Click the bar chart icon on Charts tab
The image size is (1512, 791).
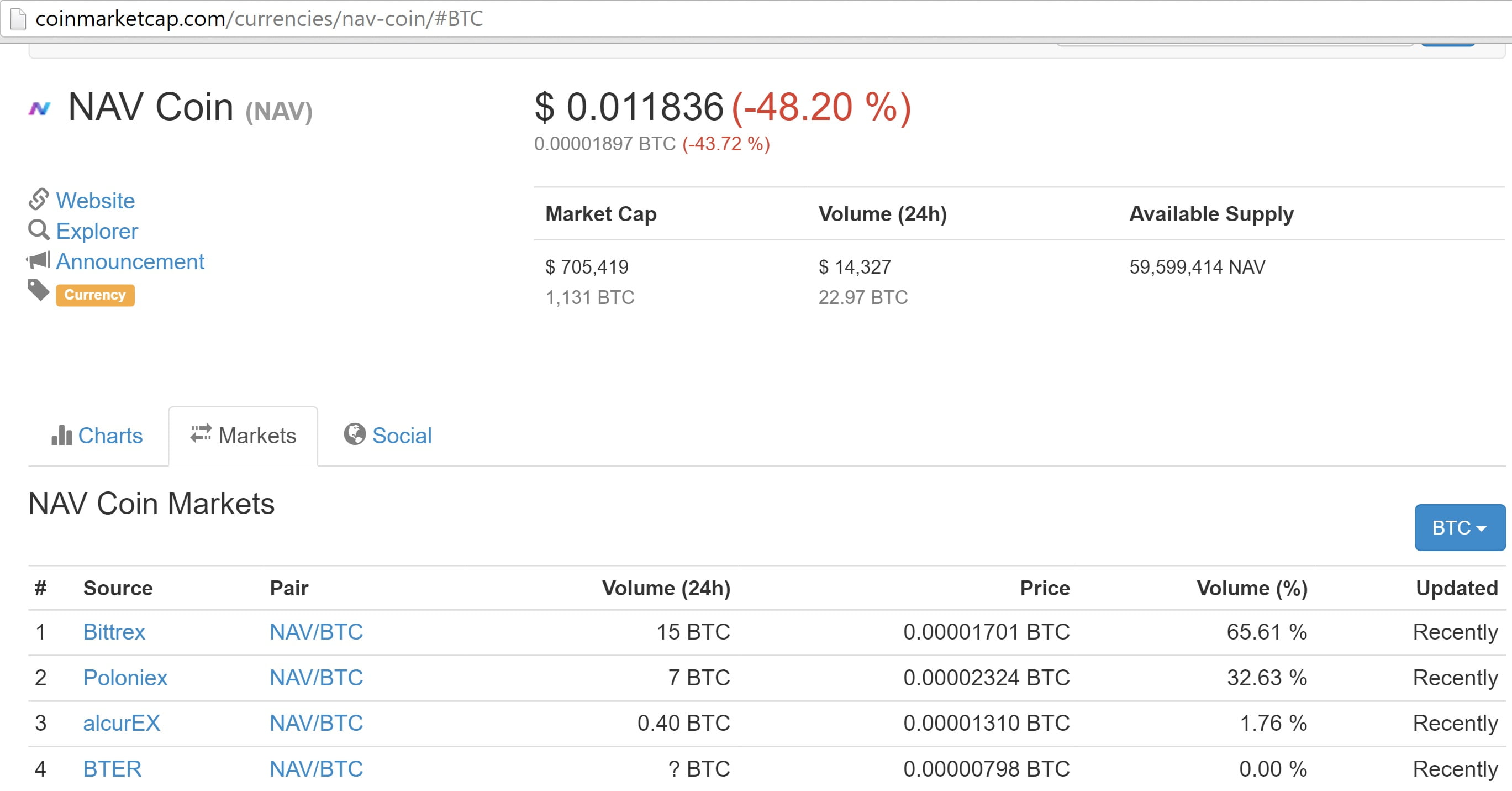tap(62, 435)
